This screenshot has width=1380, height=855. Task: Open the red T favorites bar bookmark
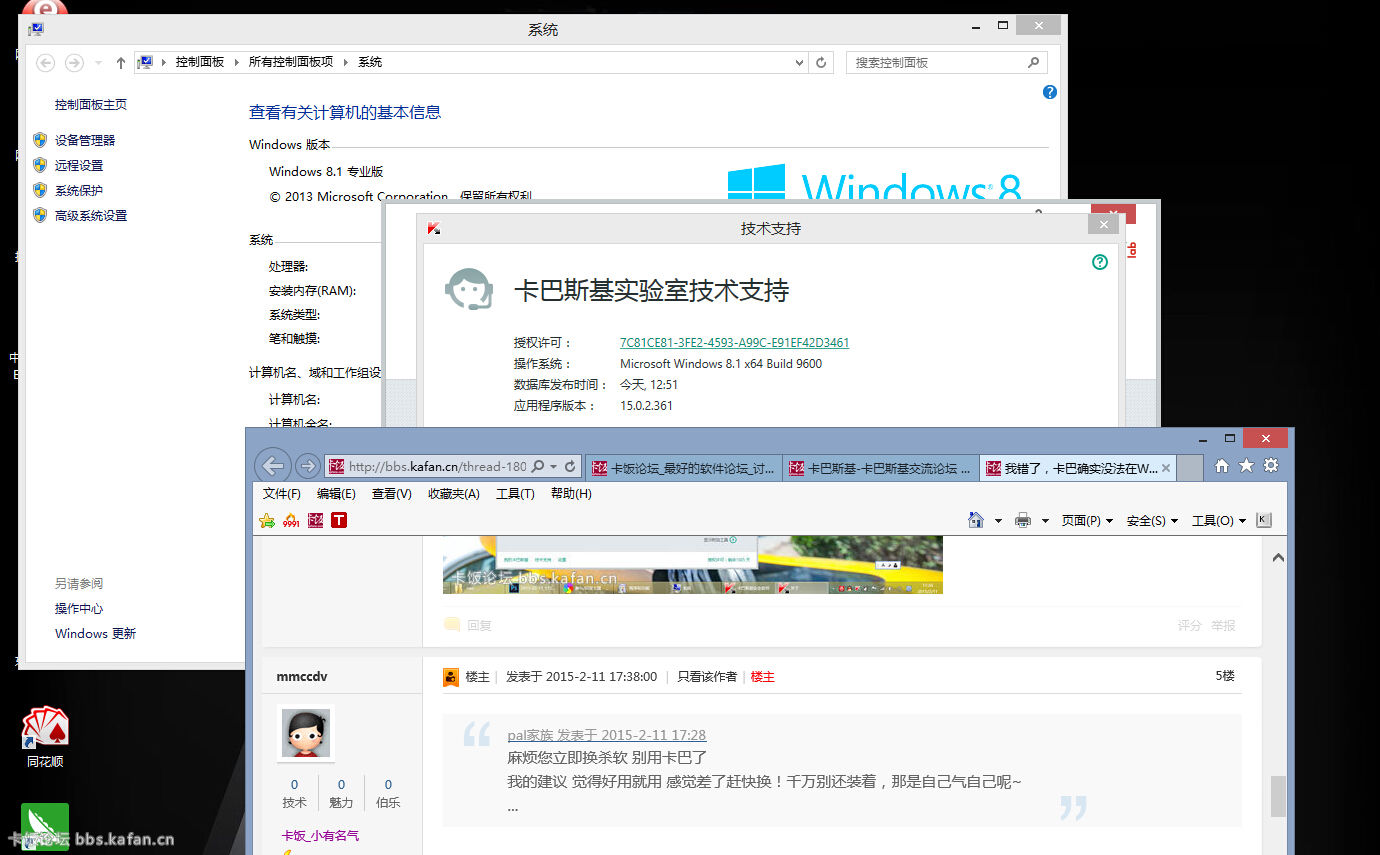point(339,520)
